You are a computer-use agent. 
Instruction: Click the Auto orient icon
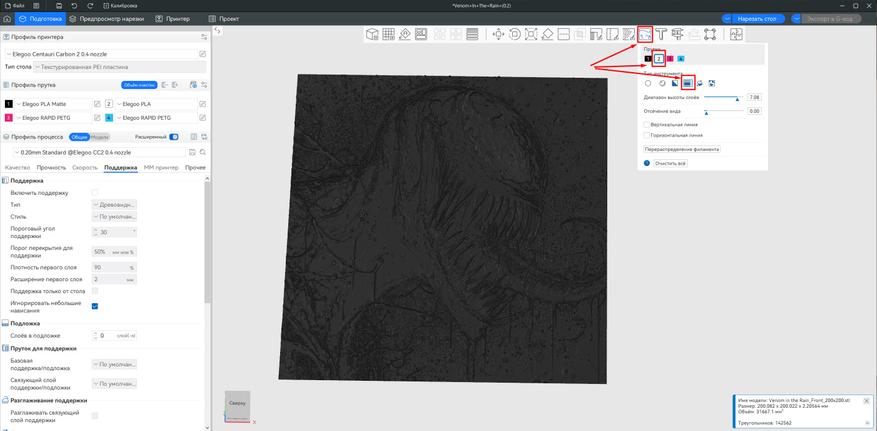click(x=405, y=35)
